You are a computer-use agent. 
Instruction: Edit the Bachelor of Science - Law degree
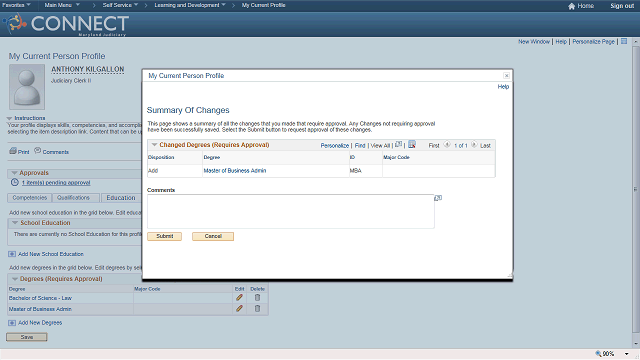(x=239, y=298)
